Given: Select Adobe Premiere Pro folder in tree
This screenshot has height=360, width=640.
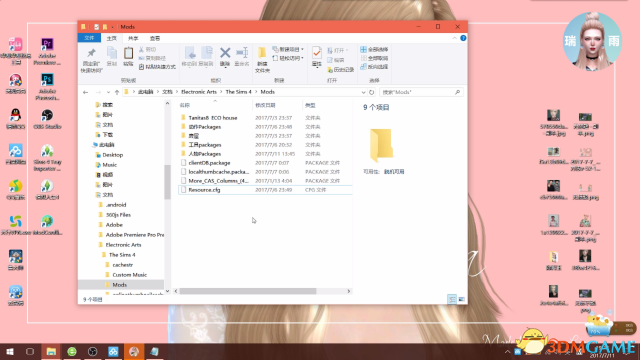Looking at the screenshot, I should [134, 235].
